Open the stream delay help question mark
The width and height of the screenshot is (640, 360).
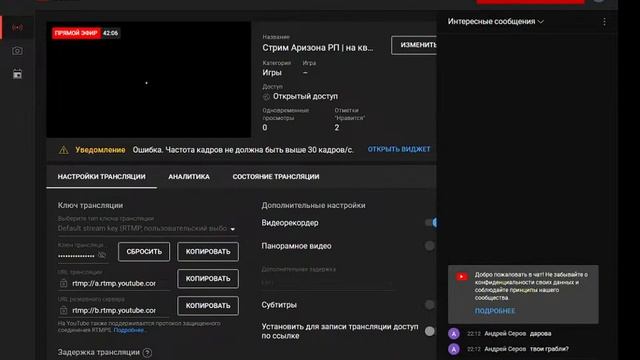point(147,353)
